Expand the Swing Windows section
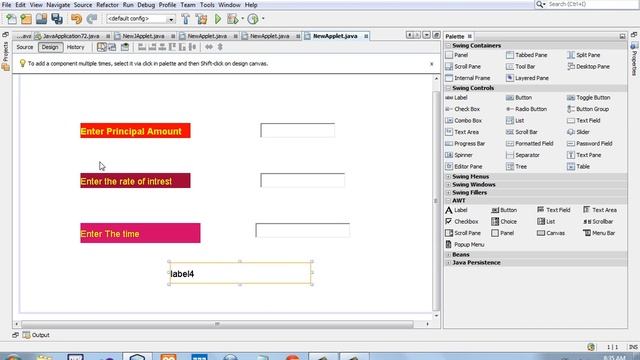 tap(448, 184)
